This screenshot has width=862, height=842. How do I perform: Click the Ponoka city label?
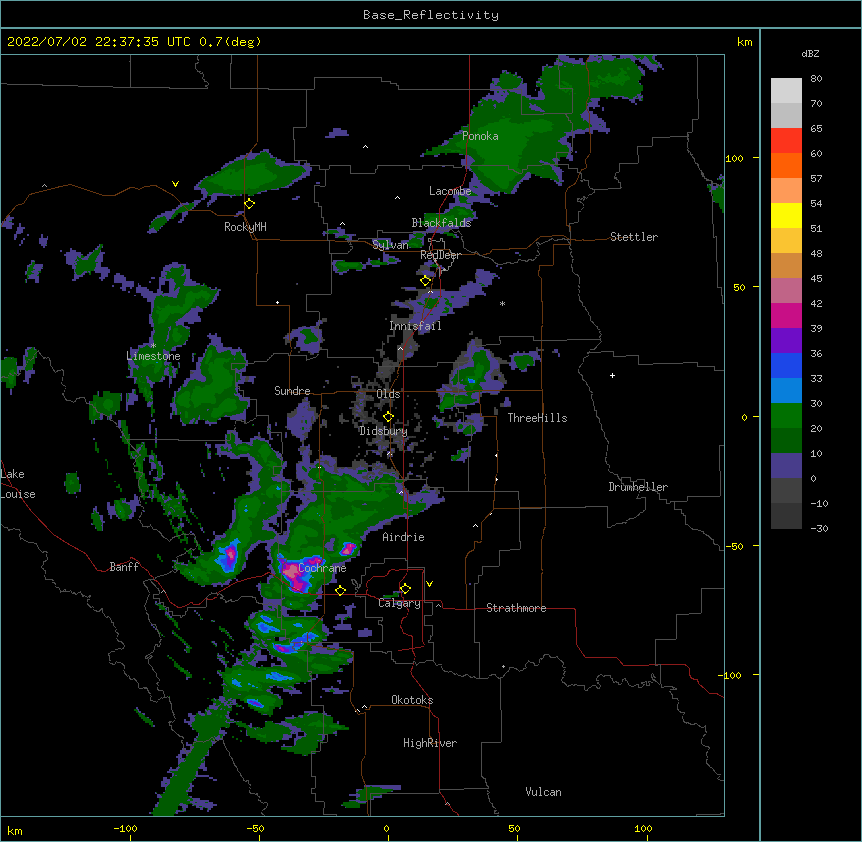(x=480, y=136)
